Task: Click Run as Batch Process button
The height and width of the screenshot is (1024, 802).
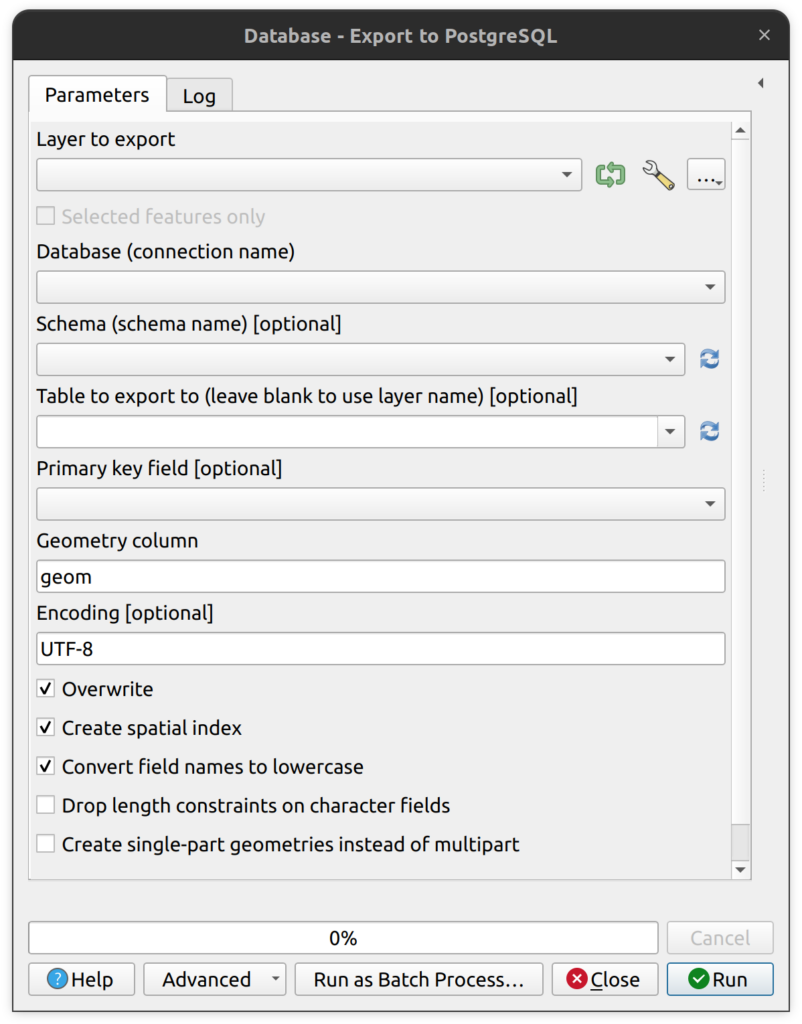Action: tap(418, 979)
